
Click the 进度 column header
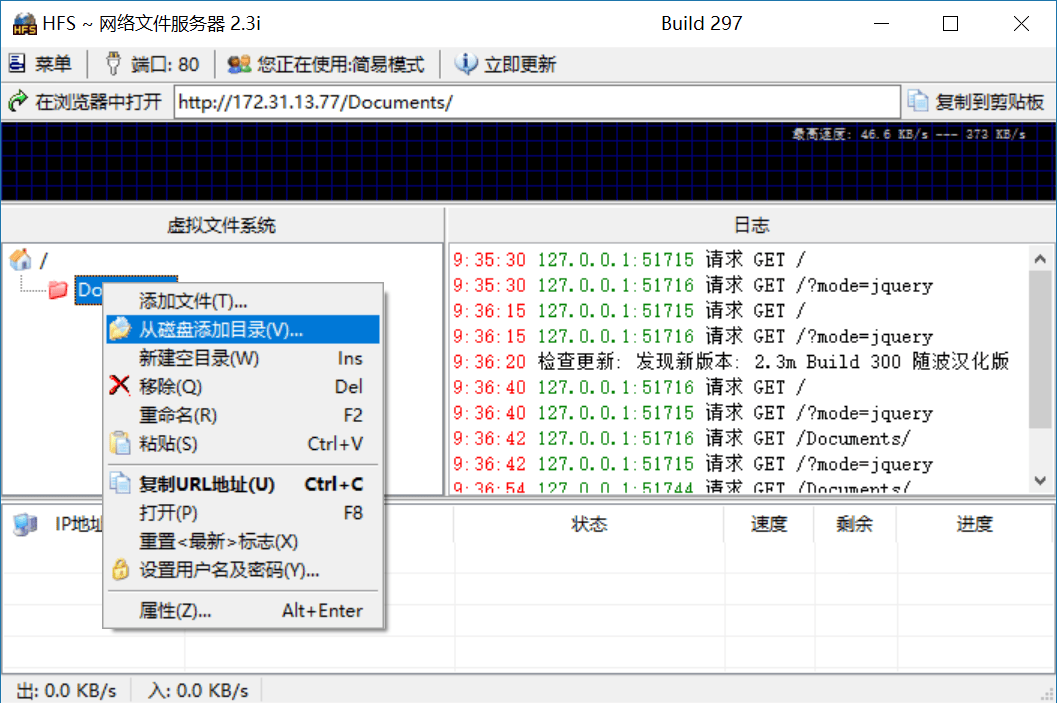974,524
